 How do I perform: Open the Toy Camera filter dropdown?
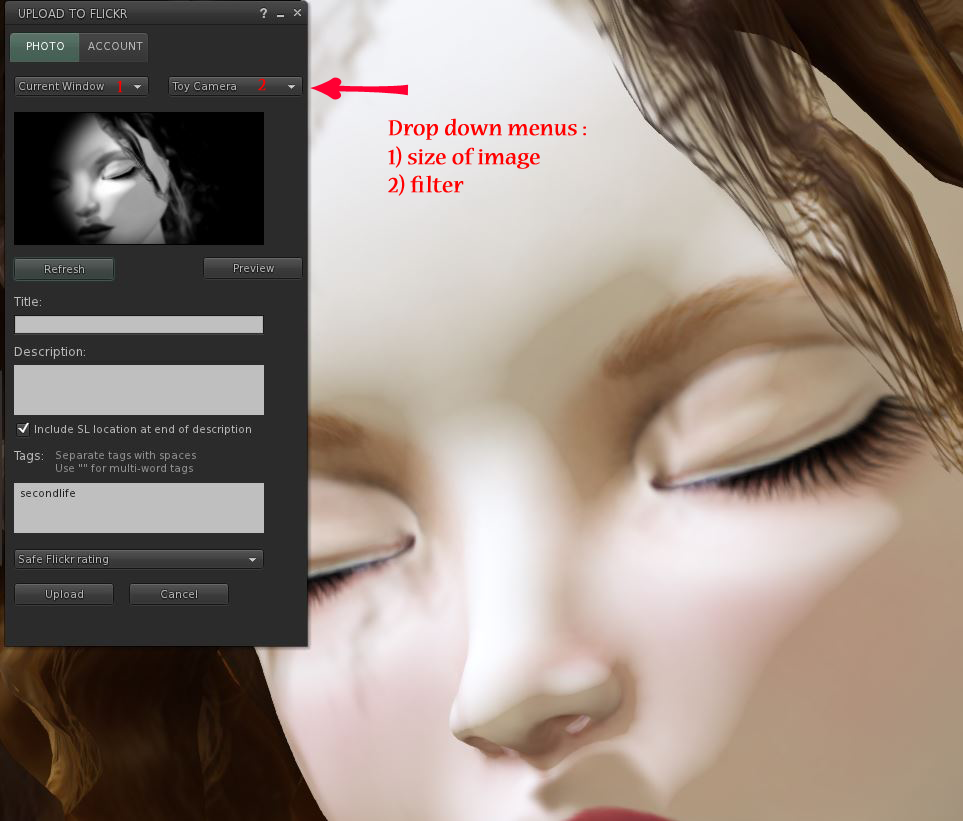235,87
